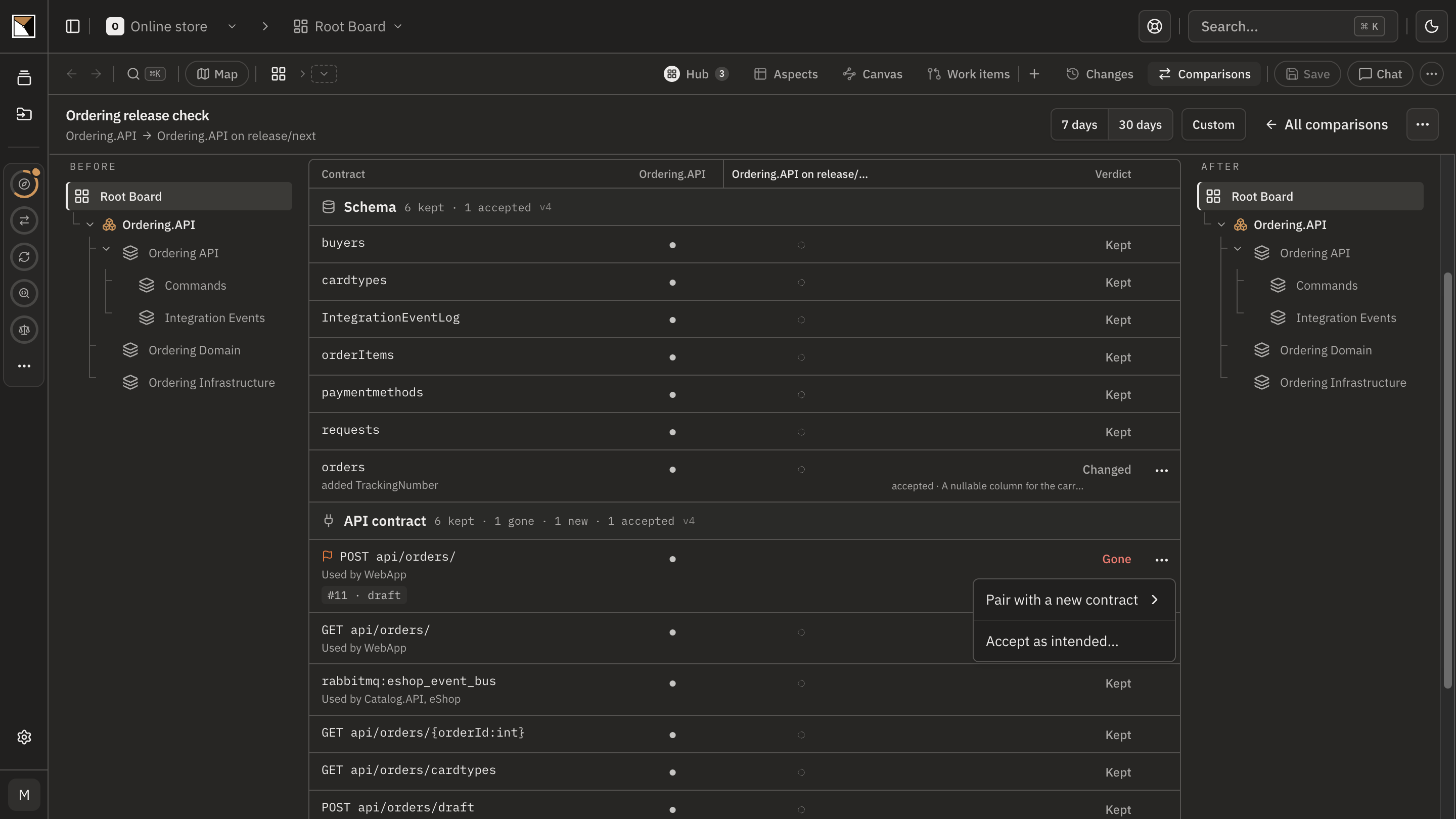1456x819 pixels.
Task: Click the user avatar M
Action: (x=24, y=795)
